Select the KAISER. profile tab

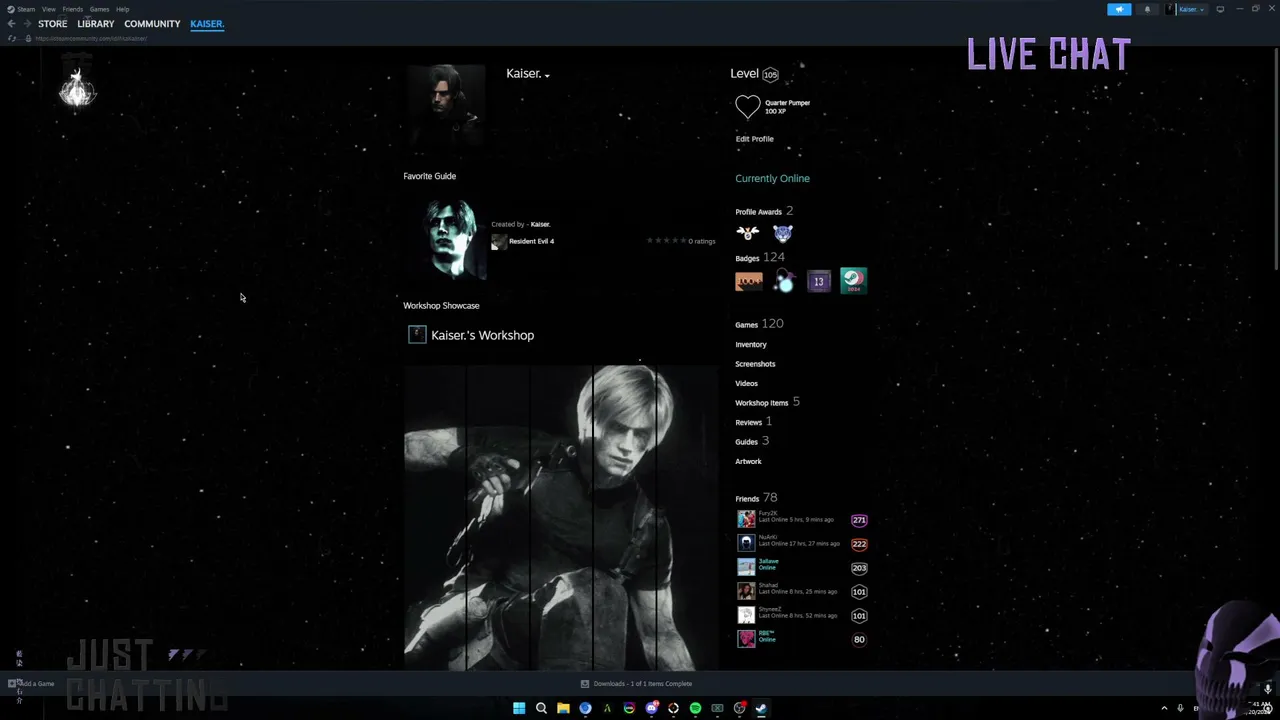click(207, 24)
